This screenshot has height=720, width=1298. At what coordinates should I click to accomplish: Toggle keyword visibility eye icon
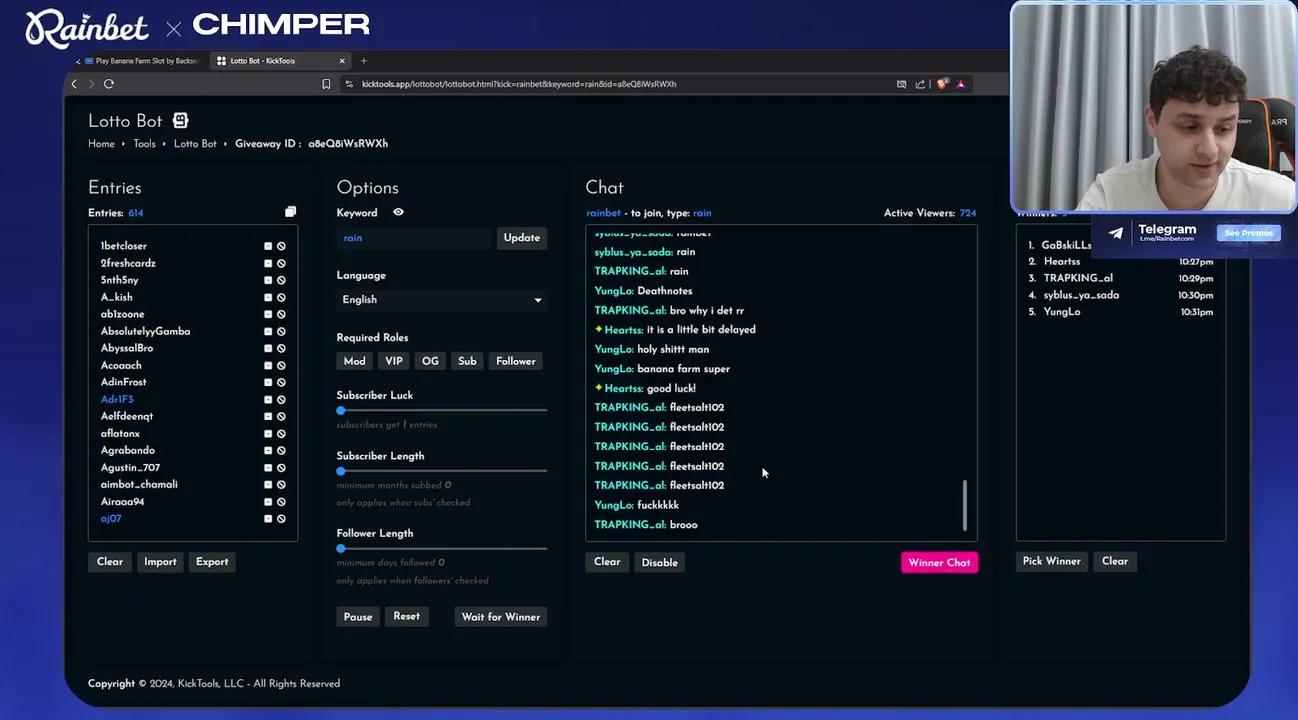[x=398, y=212]
